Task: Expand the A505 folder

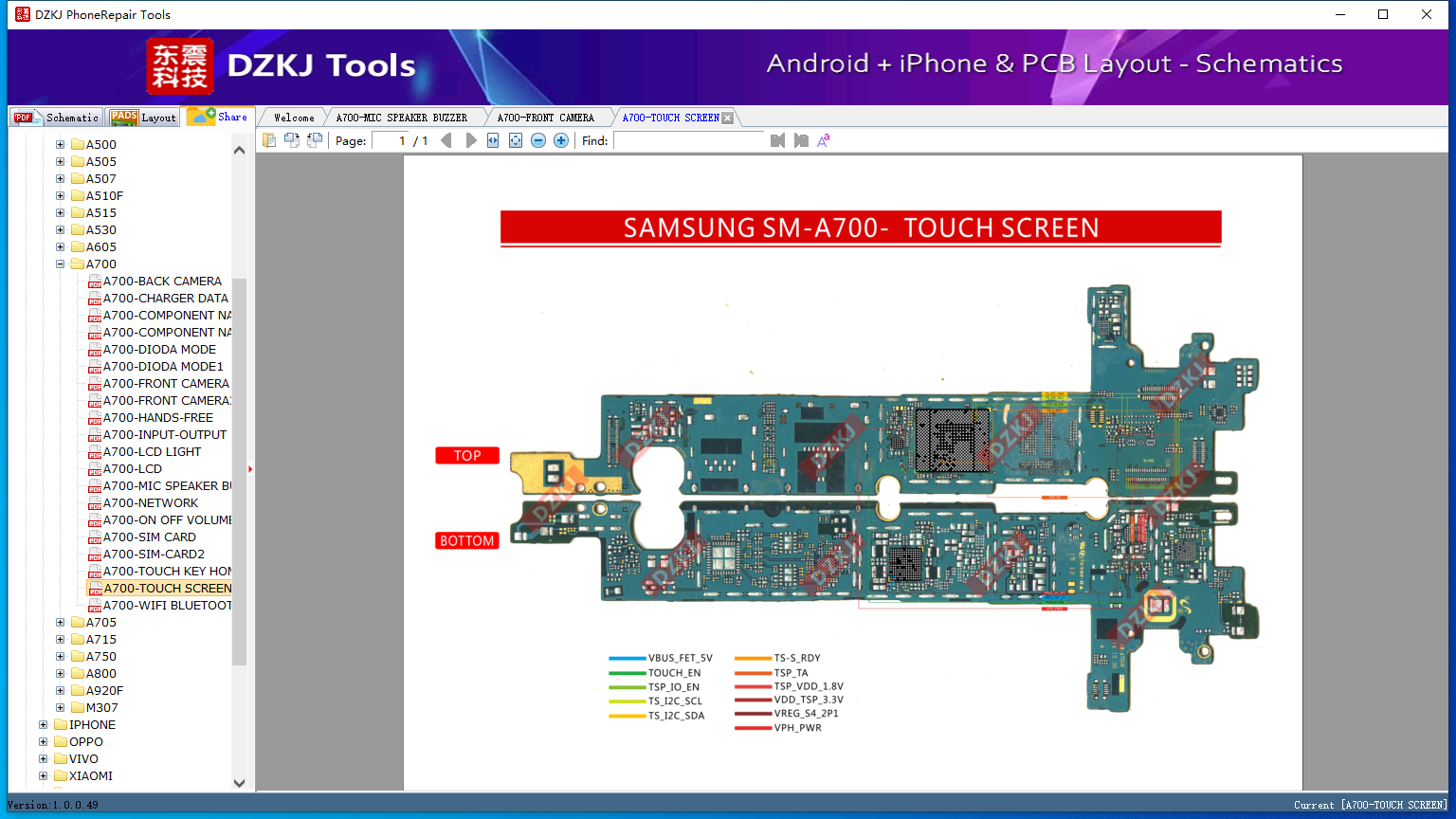Action: pyautogui.click(x=60, y=162)
